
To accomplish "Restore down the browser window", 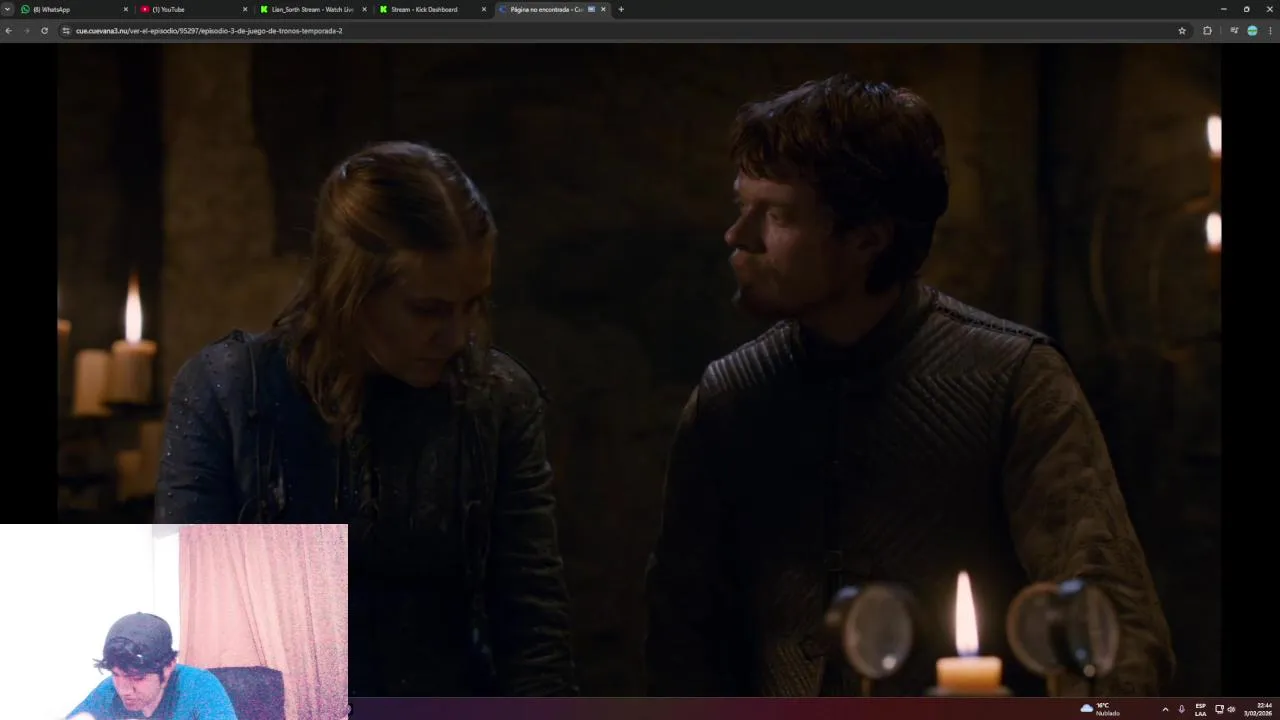I will (x=1246, y=9).
